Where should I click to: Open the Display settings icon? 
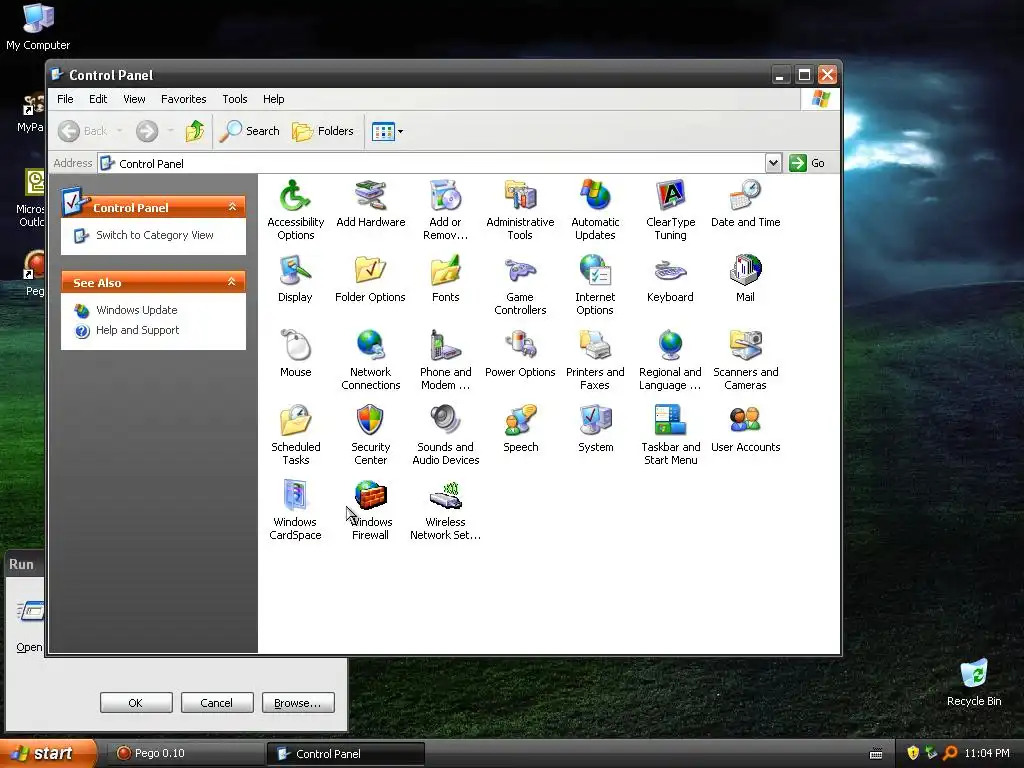[295, 270]
